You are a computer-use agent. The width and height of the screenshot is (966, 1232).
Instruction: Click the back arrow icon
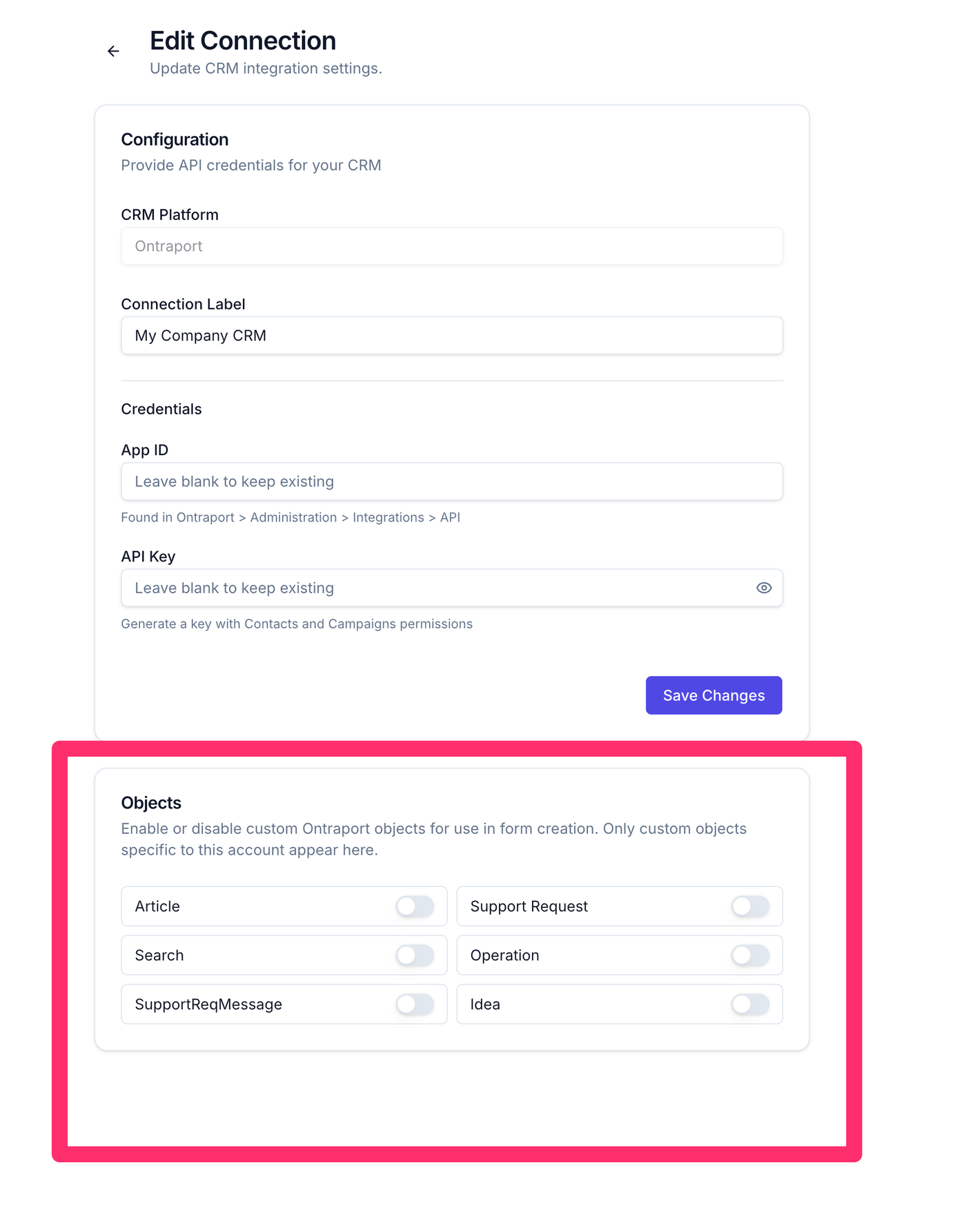click(x=113, y=51)
